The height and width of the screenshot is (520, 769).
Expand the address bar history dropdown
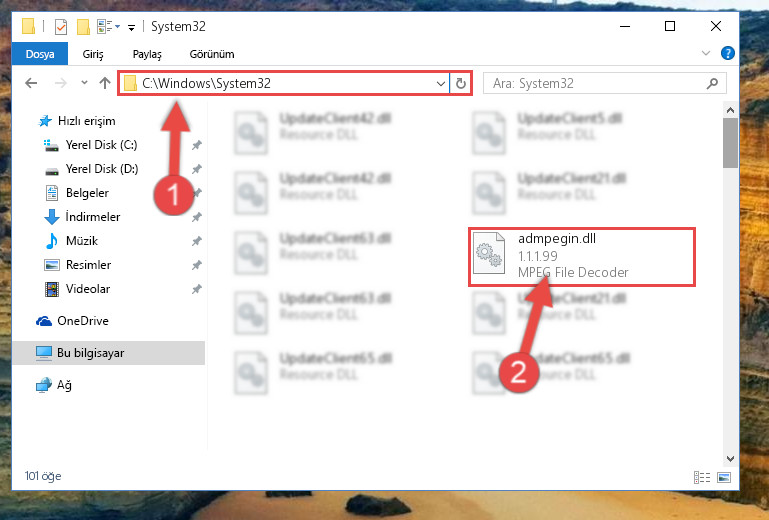[440, 83]
